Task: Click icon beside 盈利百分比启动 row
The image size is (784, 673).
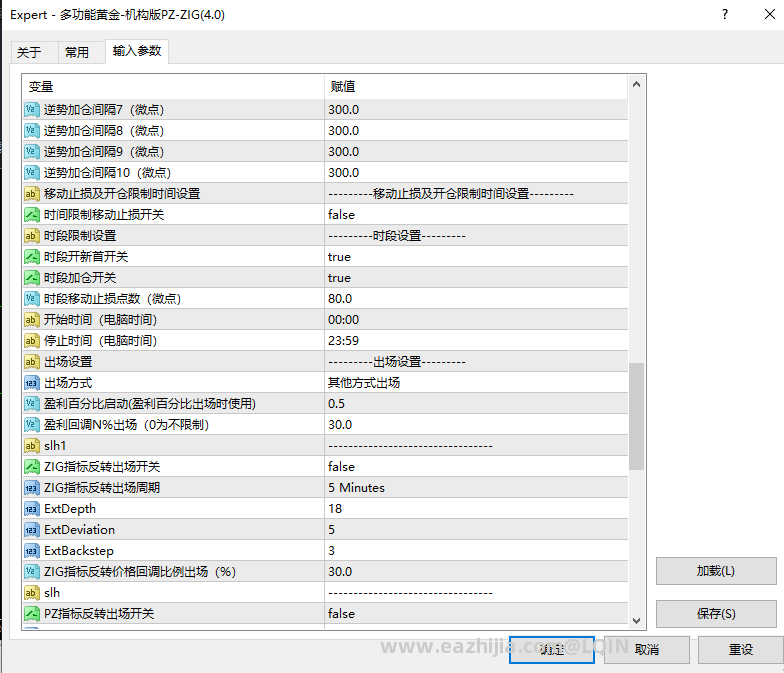Action: point(32,404)
